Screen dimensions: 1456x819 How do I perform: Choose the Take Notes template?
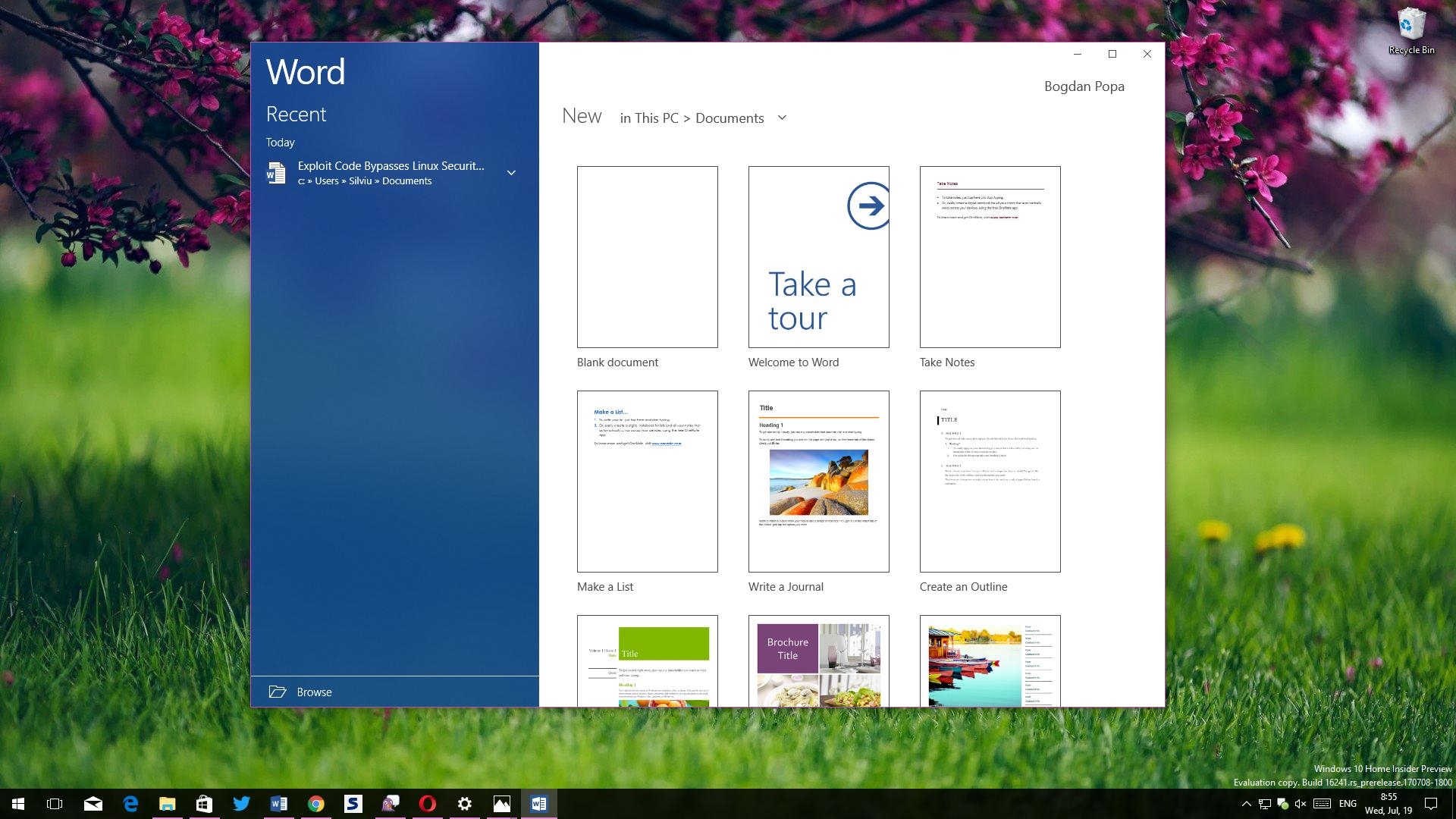pyautogui.click(x=990, y=257)
